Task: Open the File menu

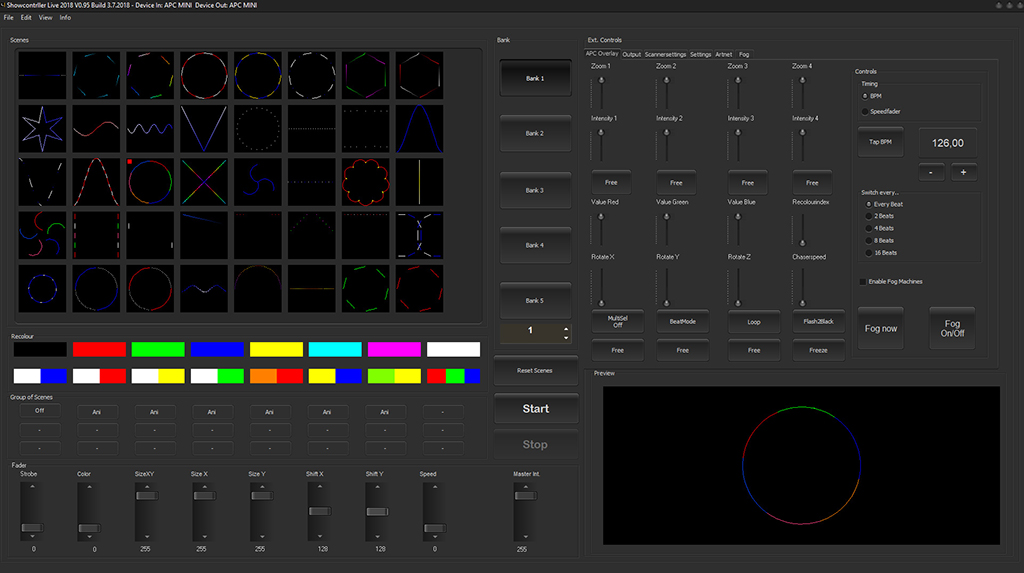Action: pyautogui.click(x=8, y=18)
